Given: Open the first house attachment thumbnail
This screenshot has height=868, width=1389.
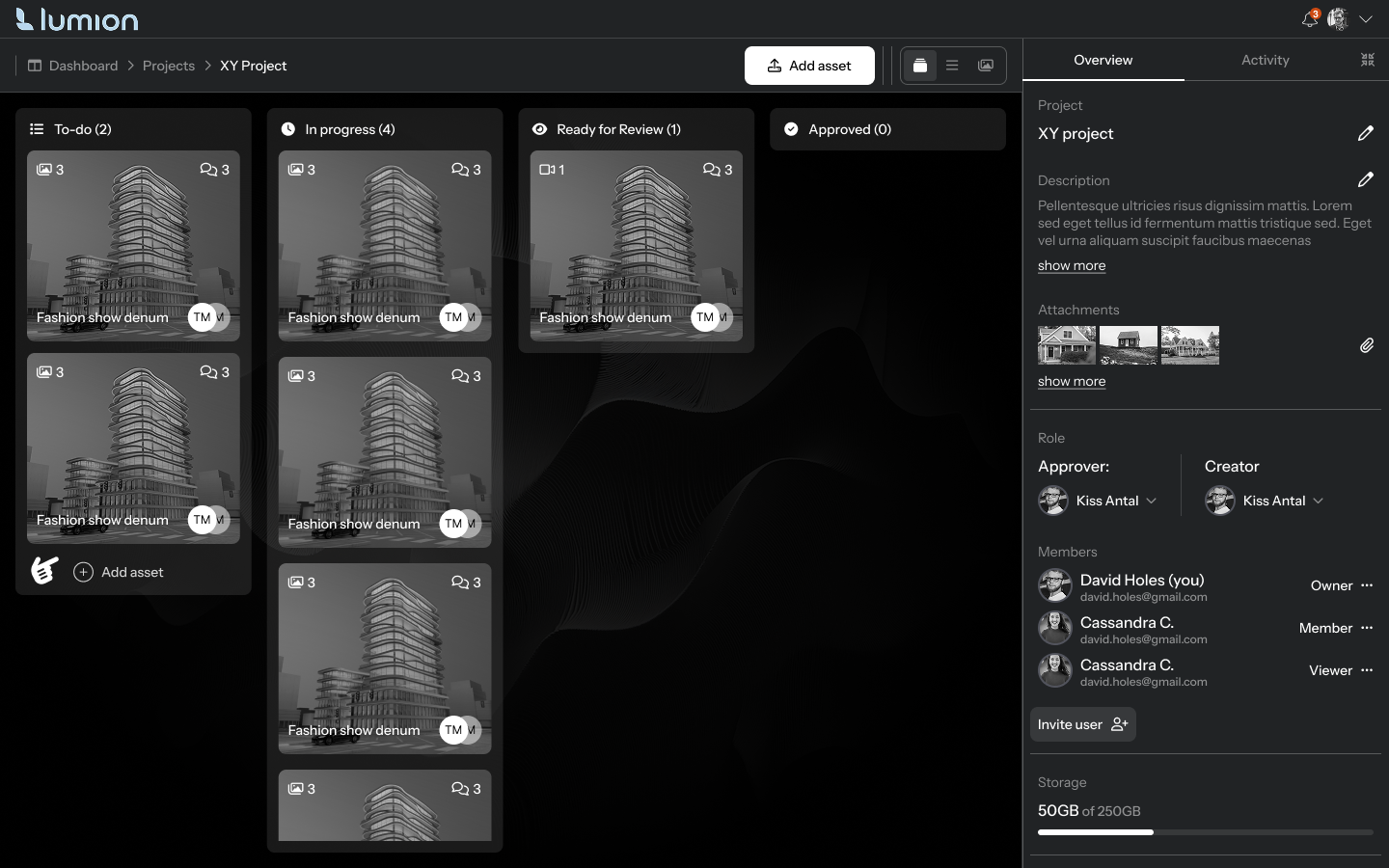Looking at the screenshot, I should 1067,345.
